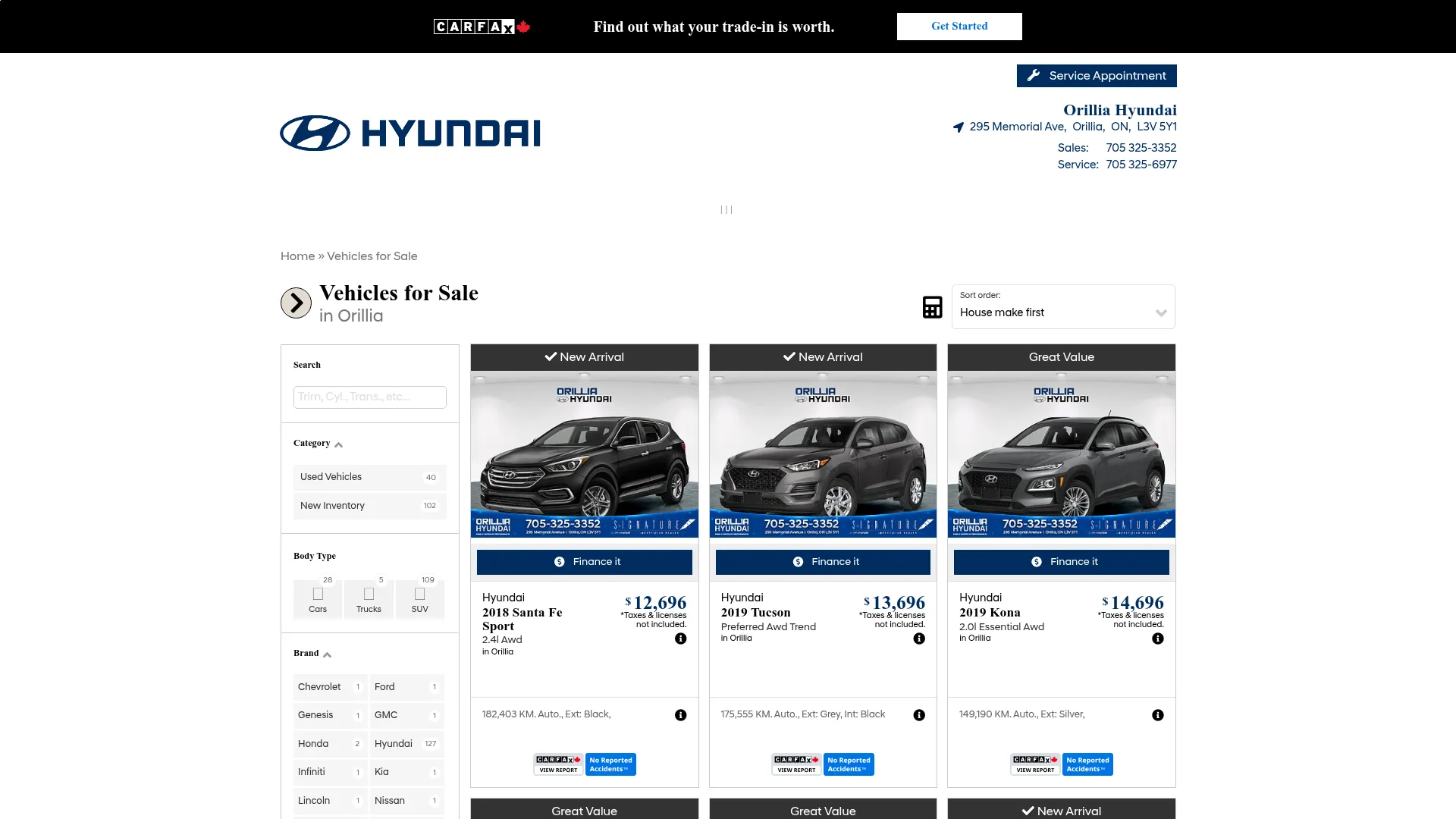The image size is (1456, 819).
Task: Call sales number 705 325-3352
Action: 1141,148
